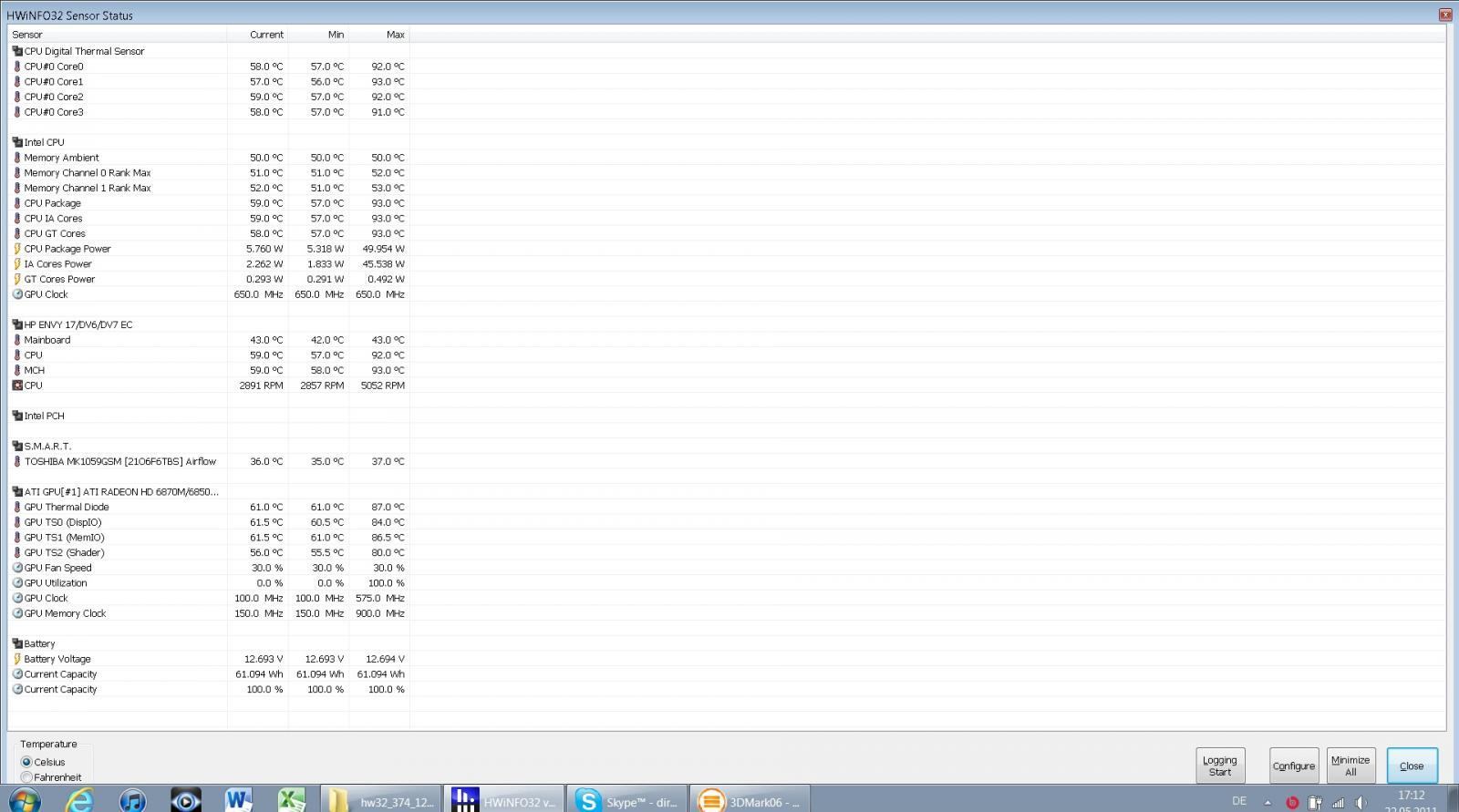Select Memory Channel 1 Rank Max row
Screen dimensions: 1459x812
coord(209,188)
